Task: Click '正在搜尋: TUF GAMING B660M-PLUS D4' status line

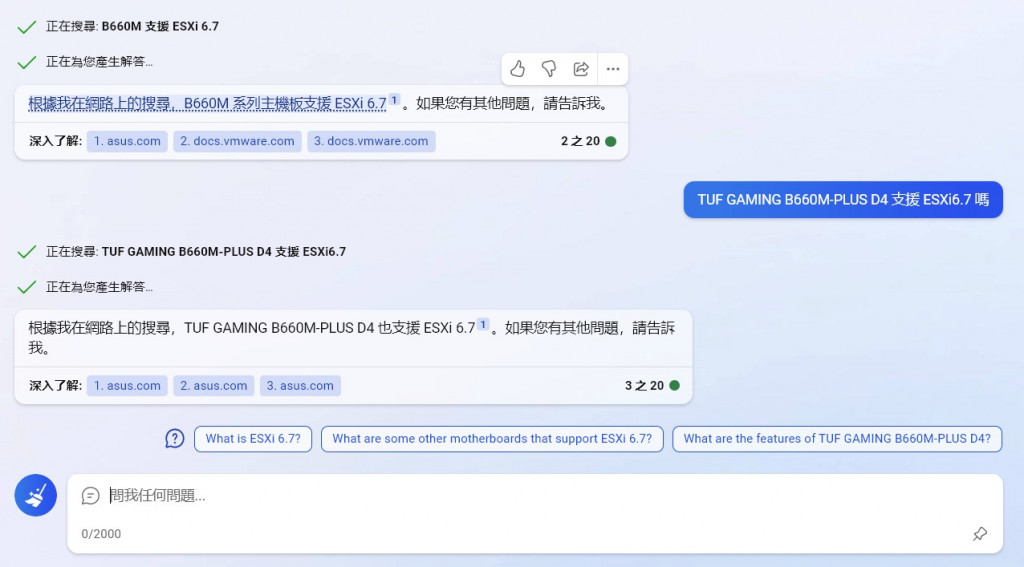Action: click(x=196, y=251)
